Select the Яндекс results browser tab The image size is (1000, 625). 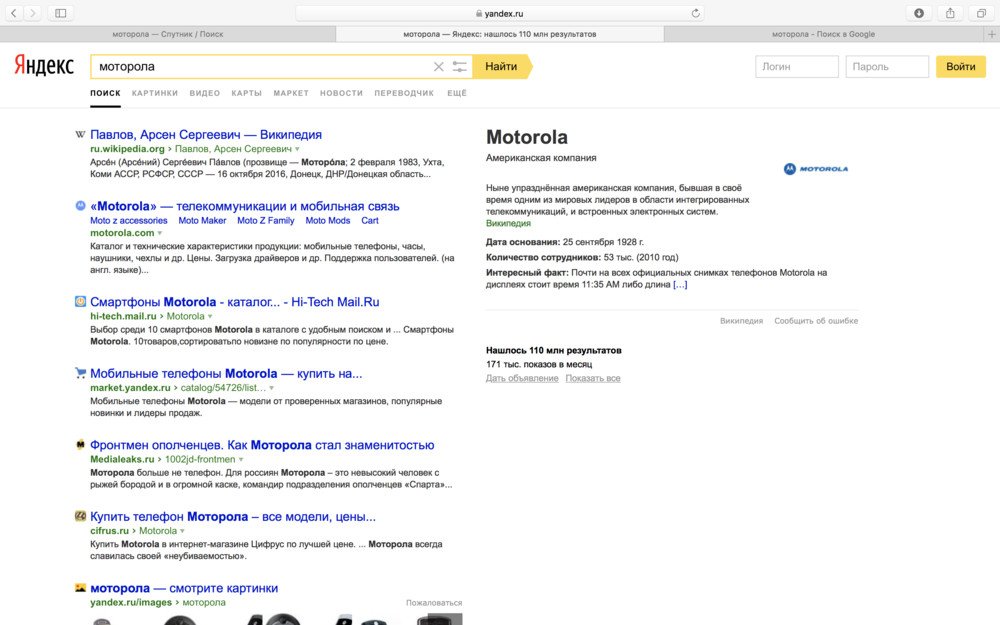click(x=500, y=34)
